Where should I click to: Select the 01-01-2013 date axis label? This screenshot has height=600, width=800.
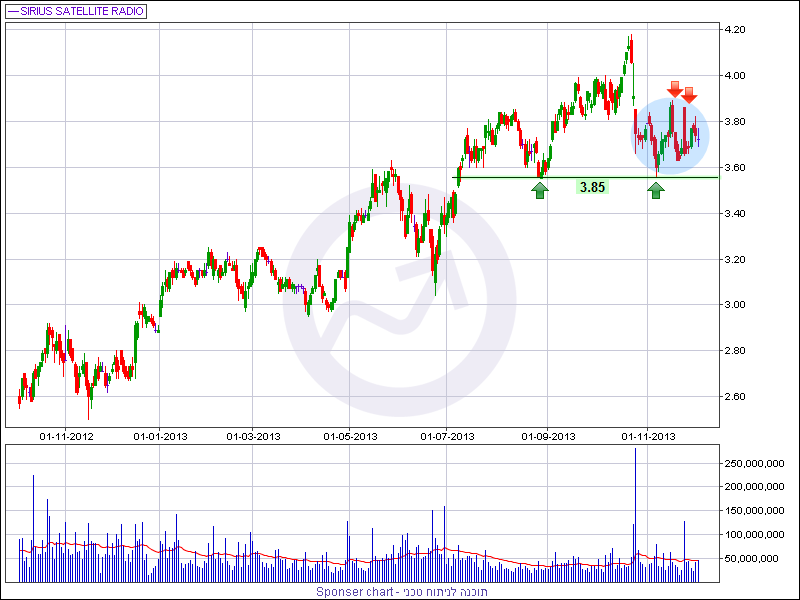click(x=160, y=437)
